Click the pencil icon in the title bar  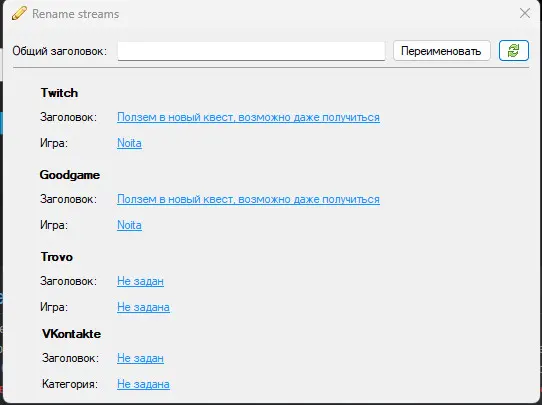pyautogui.click(x=19, y=13)
